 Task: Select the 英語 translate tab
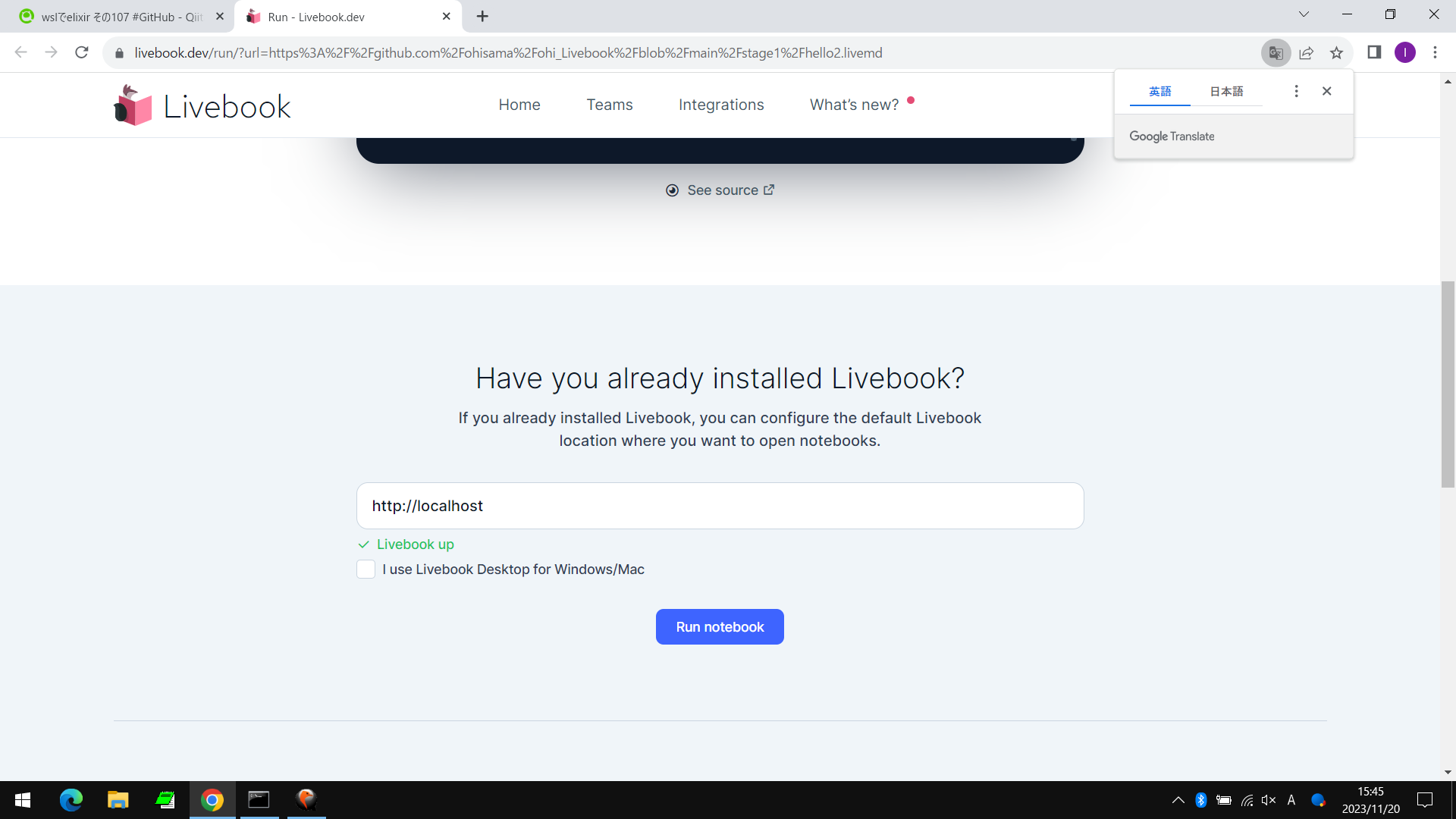1159,91
